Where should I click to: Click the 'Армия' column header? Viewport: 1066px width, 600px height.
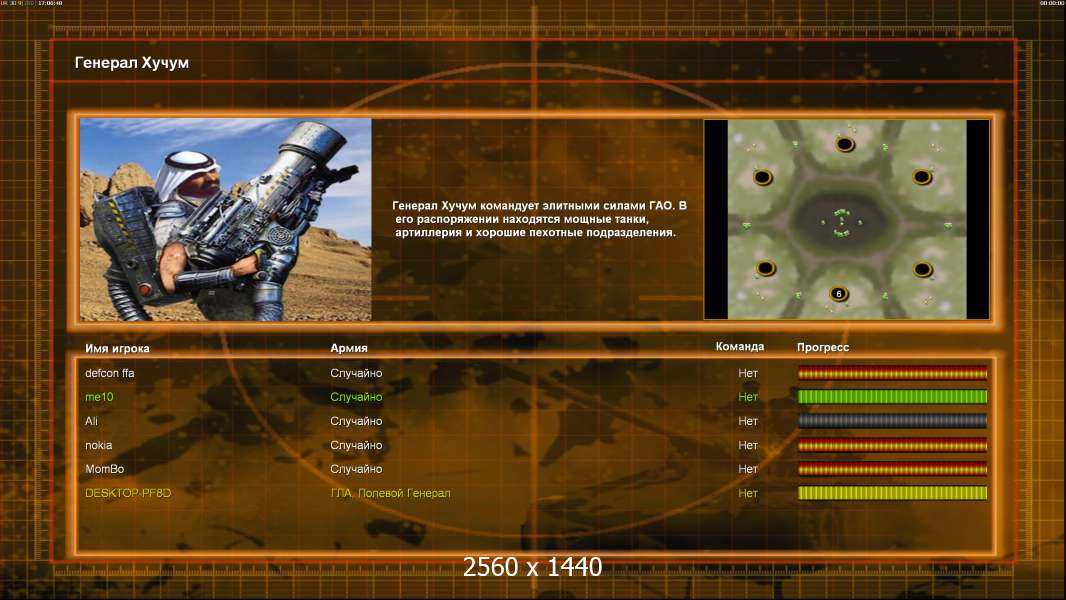click(349, 348)
